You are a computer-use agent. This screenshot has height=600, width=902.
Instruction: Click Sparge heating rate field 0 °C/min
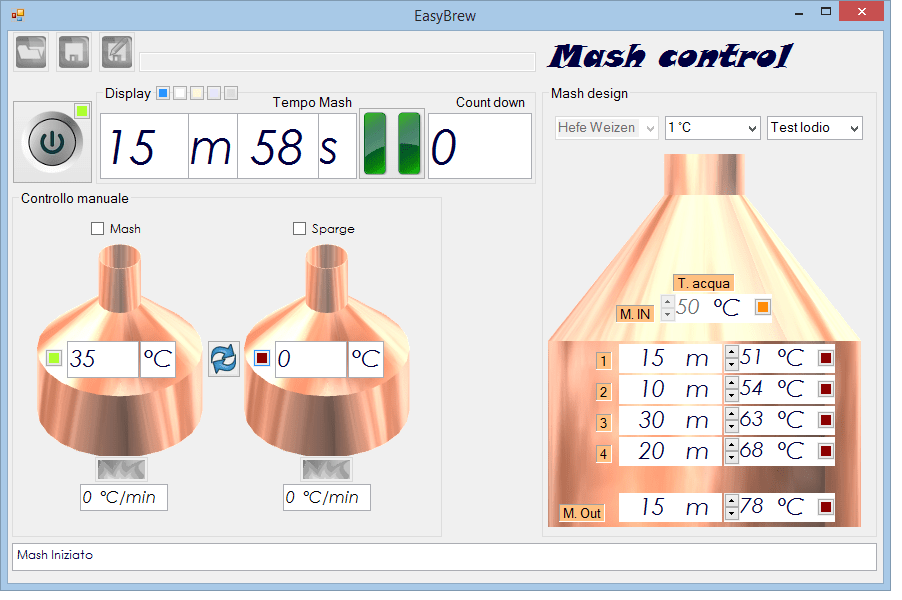click(x=327, y=497)
